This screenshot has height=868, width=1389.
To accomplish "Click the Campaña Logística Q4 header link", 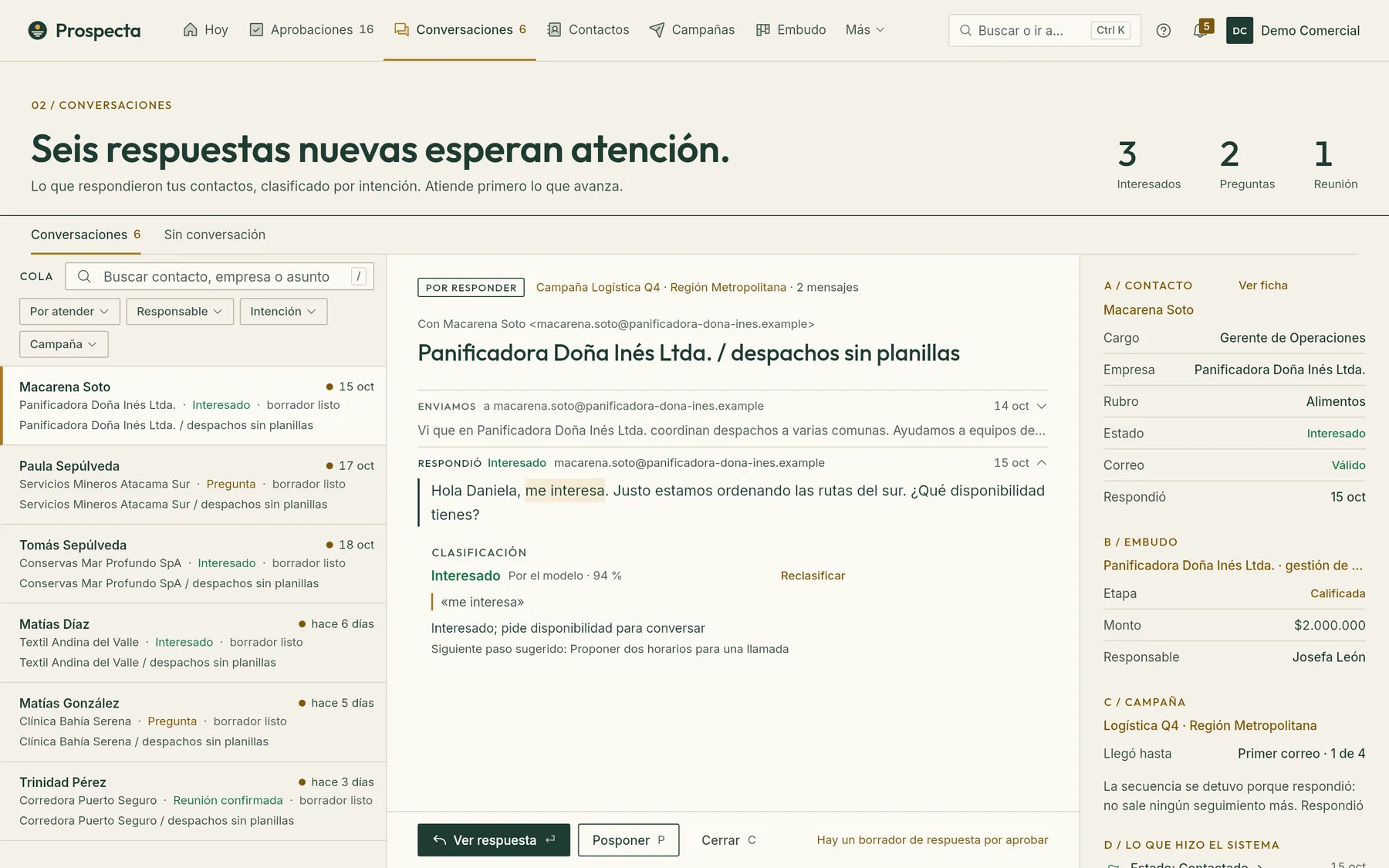I will click(661, 287).
